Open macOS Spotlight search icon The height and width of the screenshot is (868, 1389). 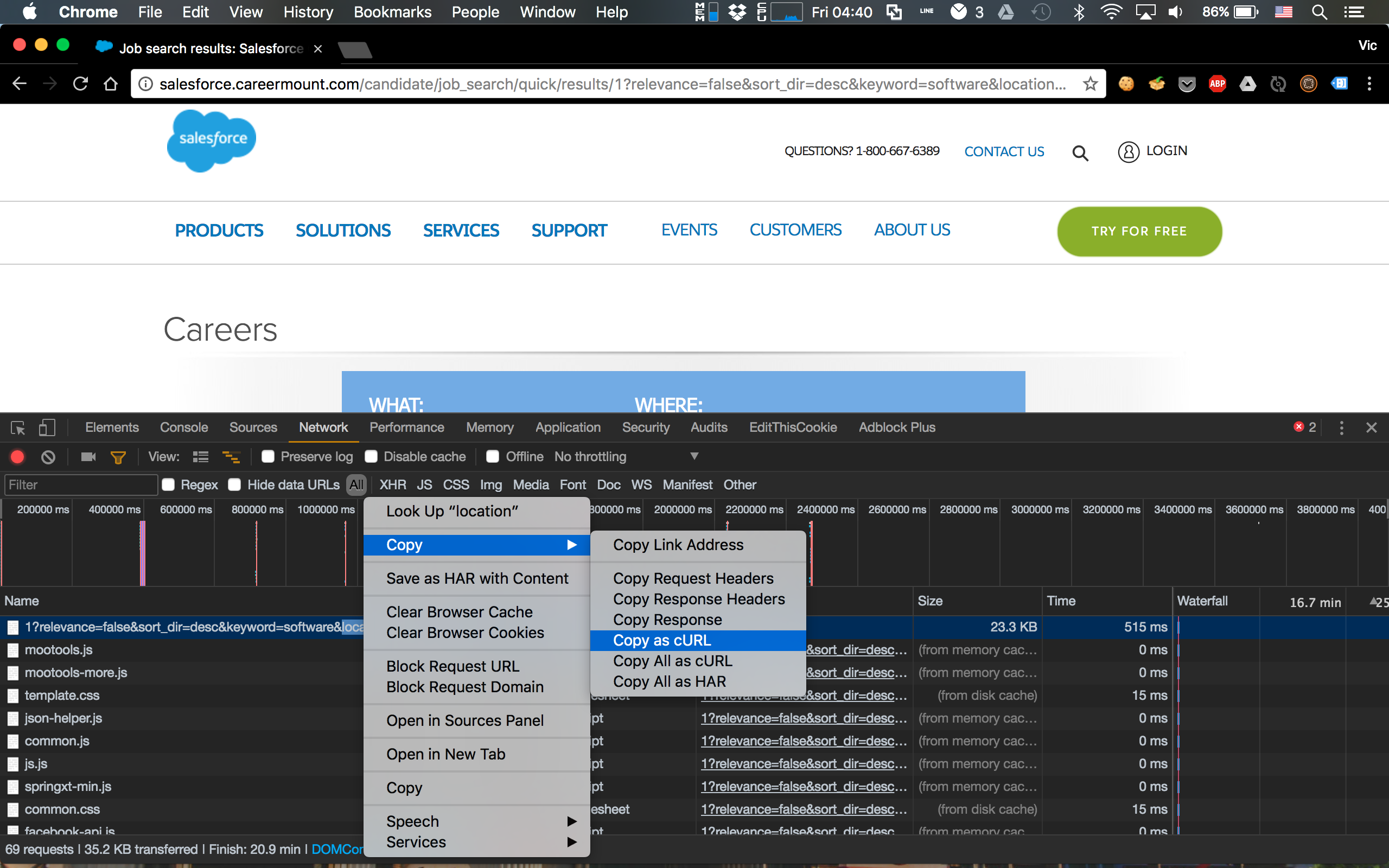[1320, 12]
